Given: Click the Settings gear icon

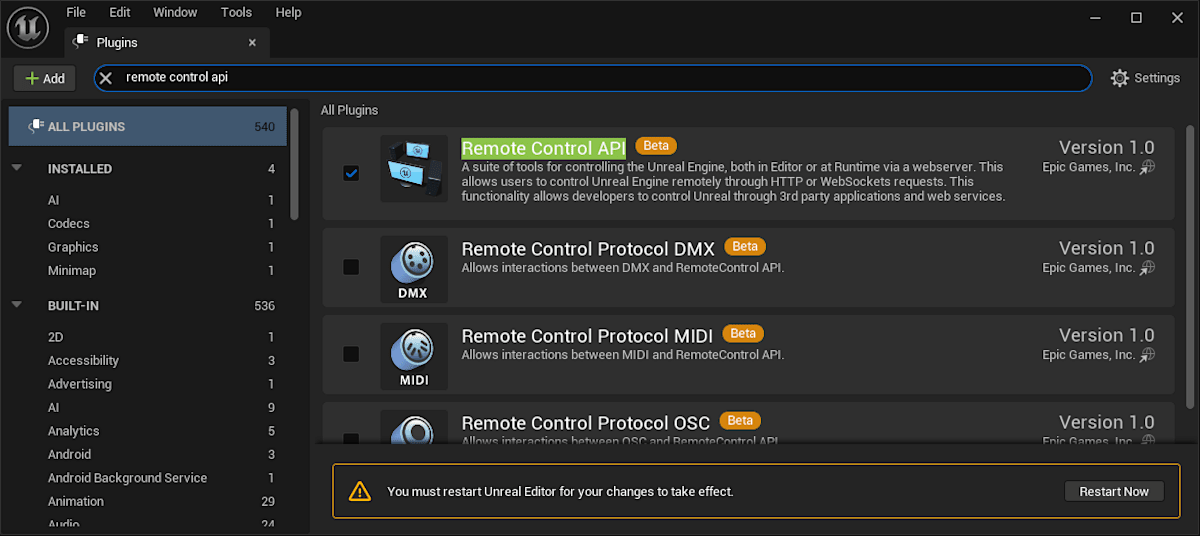Looking at the screenshot, I should coord(1120,78).
